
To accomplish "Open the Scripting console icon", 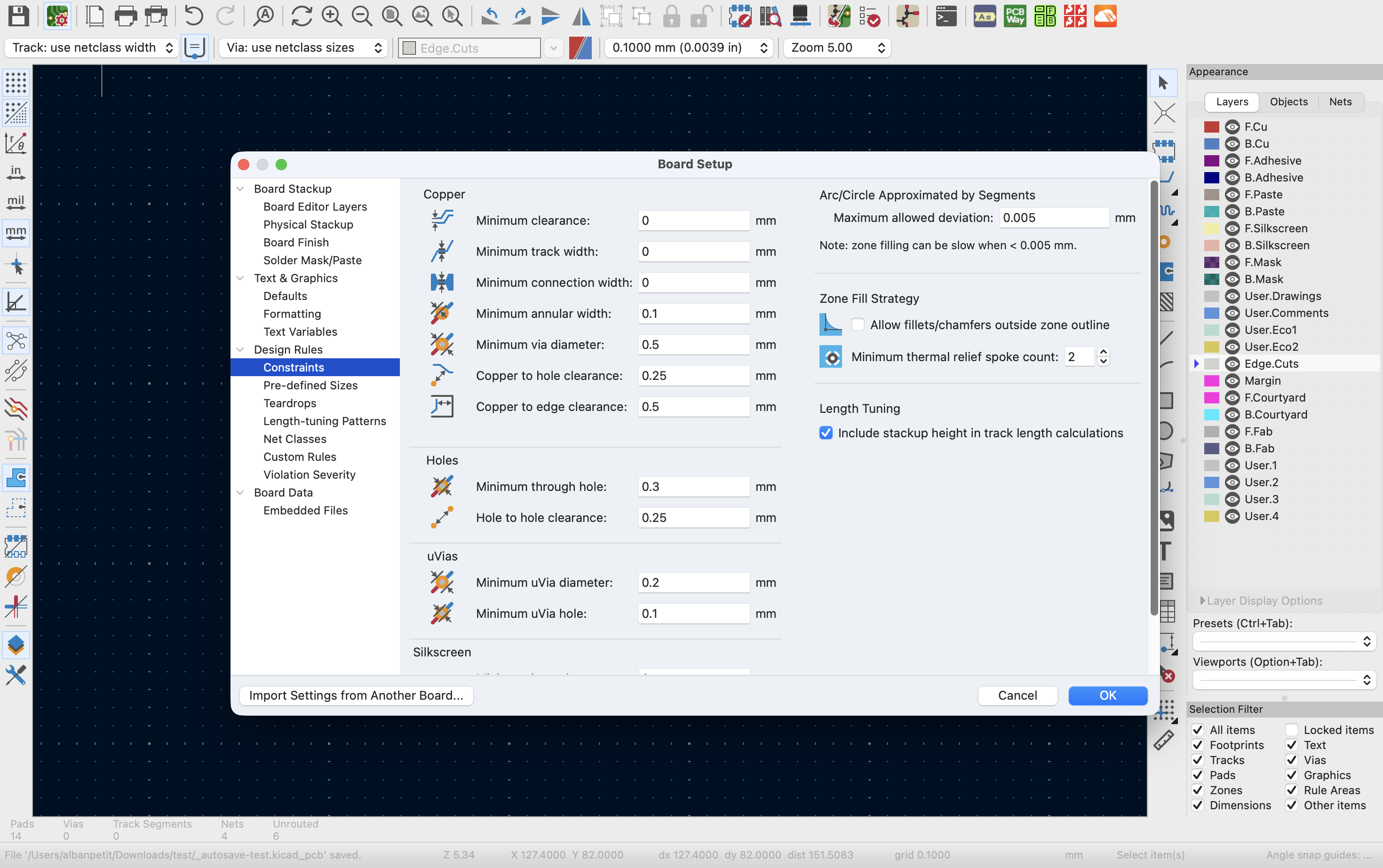I will tap(946, 16).
